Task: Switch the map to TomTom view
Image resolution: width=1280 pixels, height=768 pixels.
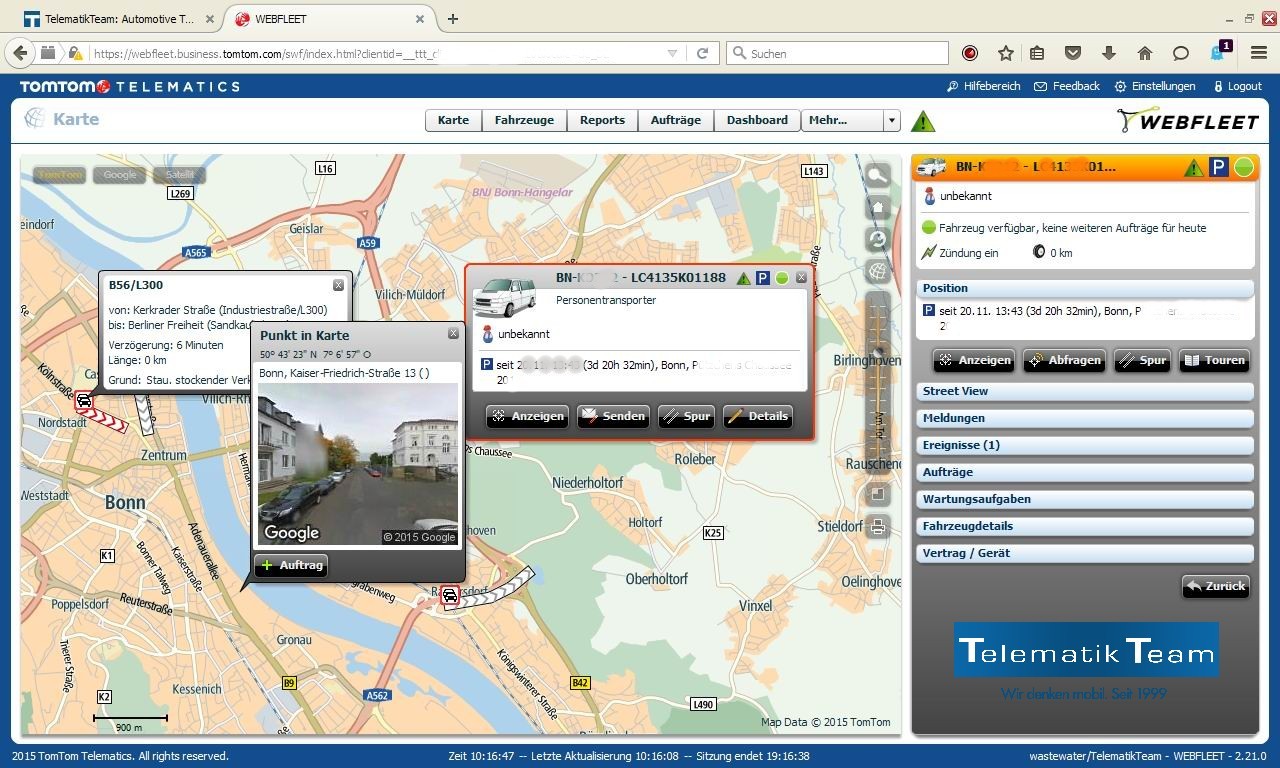Action: tap(59, 174)
